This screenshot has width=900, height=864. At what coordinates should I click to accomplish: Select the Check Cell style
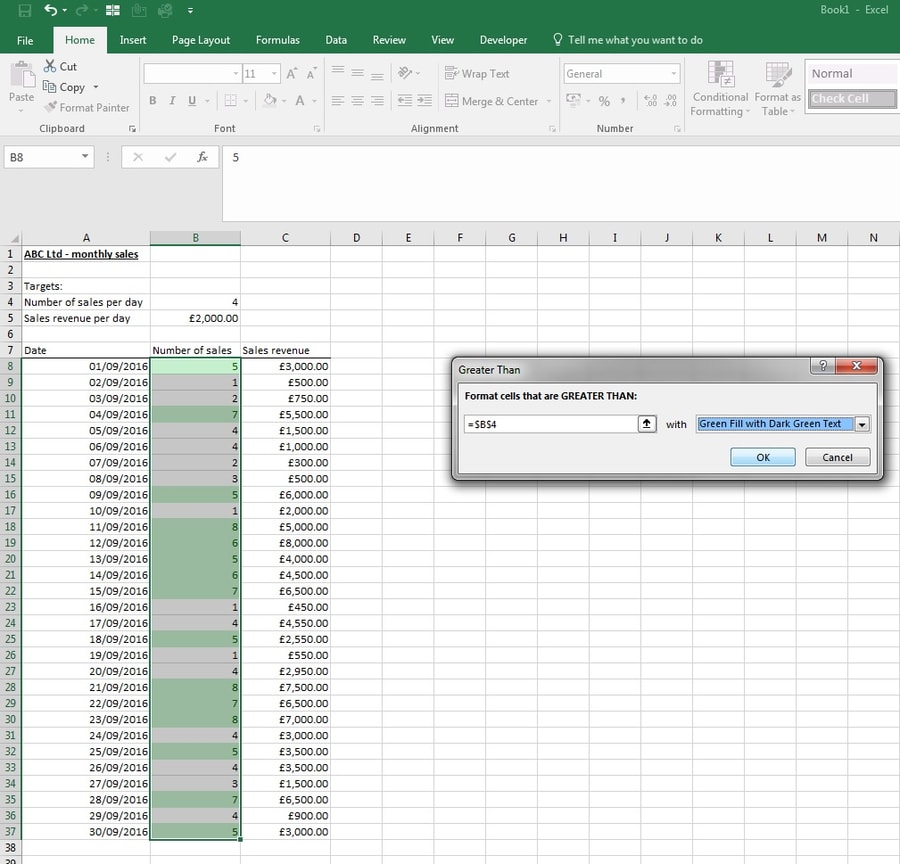pyautogui.click(x=852, y=99)
